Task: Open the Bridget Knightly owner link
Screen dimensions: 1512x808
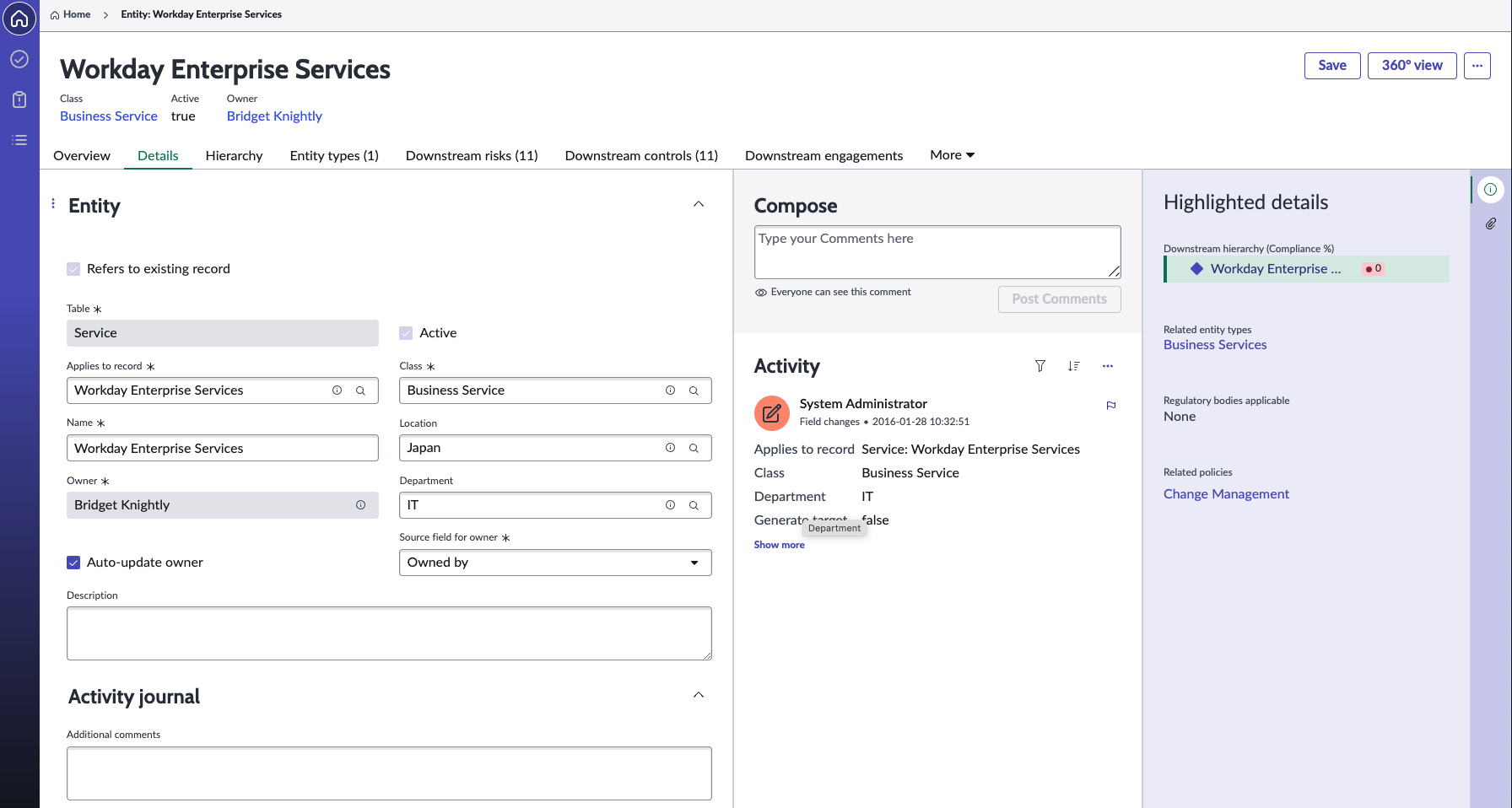Action: click(274, 116)
